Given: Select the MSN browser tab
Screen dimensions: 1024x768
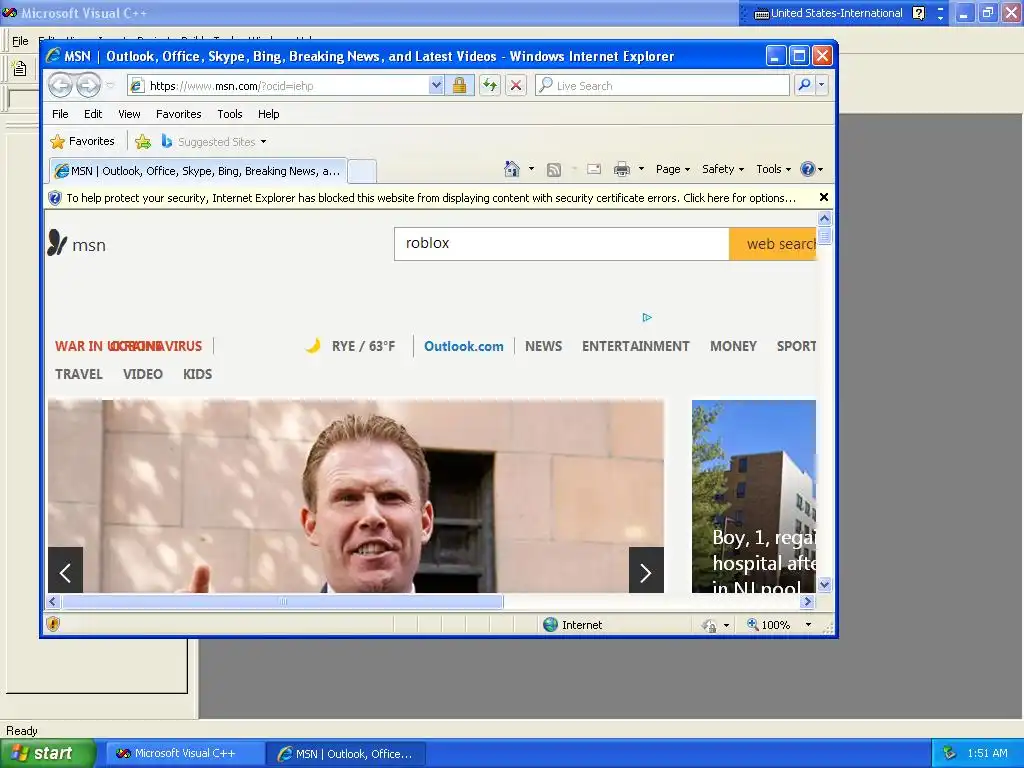Looking at the screenshot, I should (x=199, y=171).
